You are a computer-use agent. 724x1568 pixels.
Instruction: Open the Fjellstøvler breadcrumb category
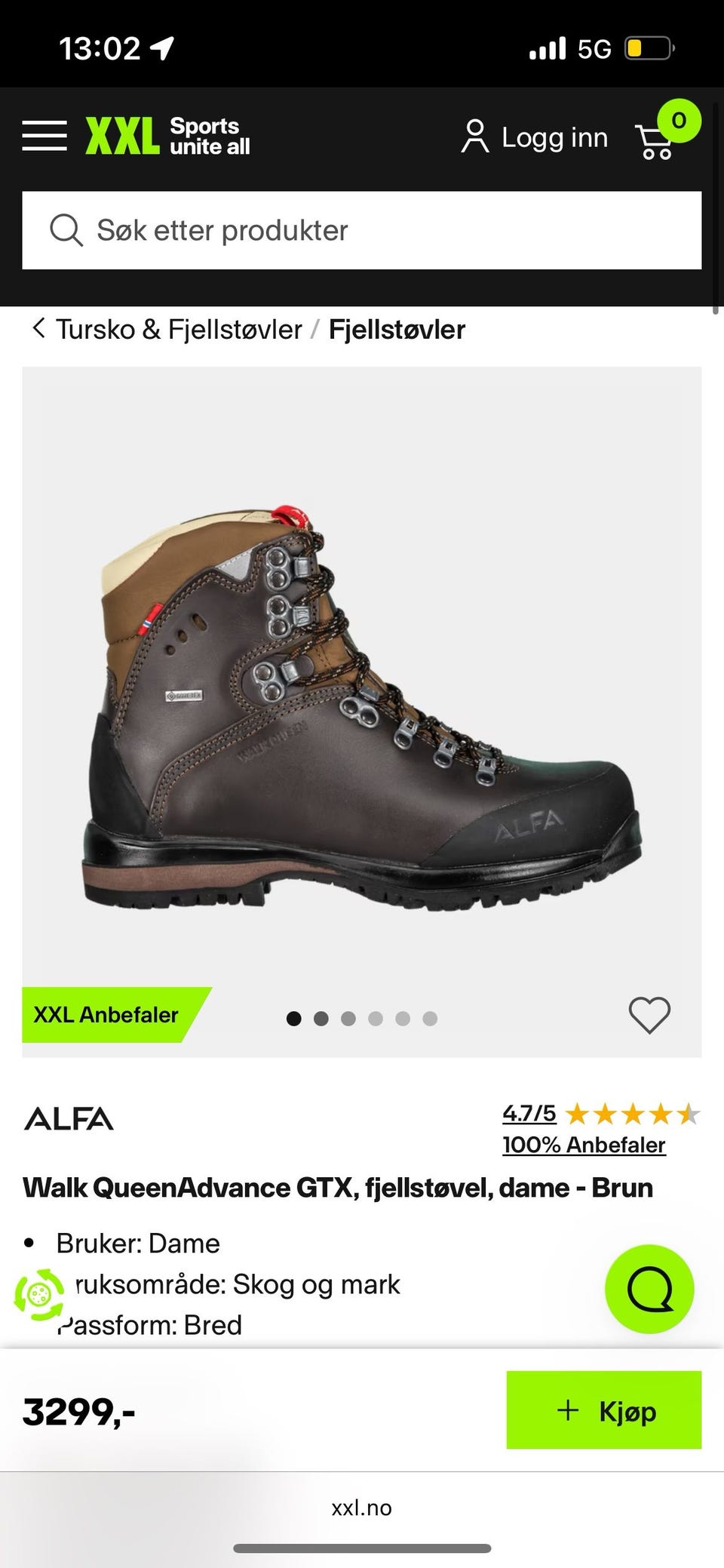click(397, 329)
